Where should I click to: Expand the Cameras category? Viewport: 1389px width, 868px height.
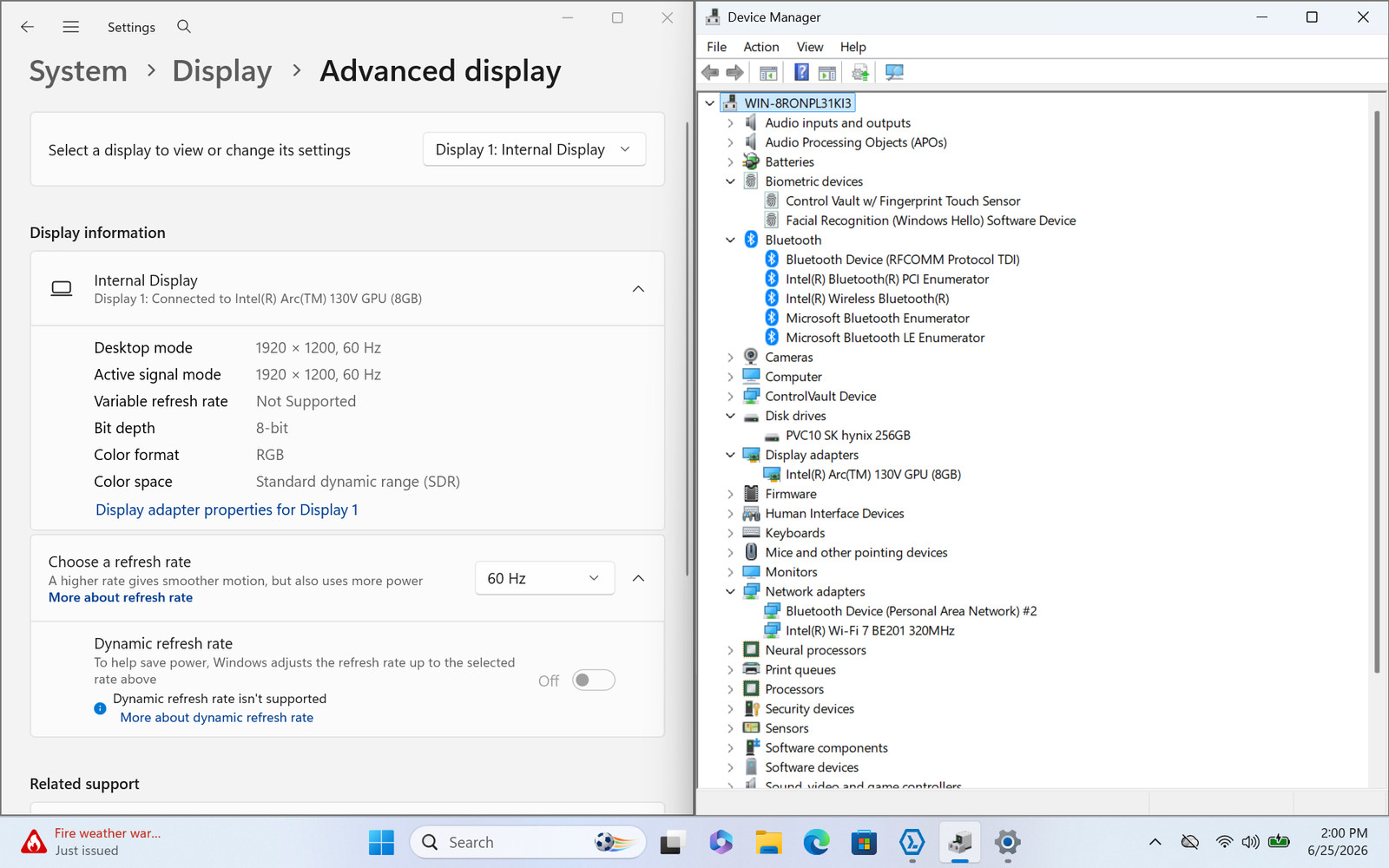pyautogui.click(x=730, y=358)
